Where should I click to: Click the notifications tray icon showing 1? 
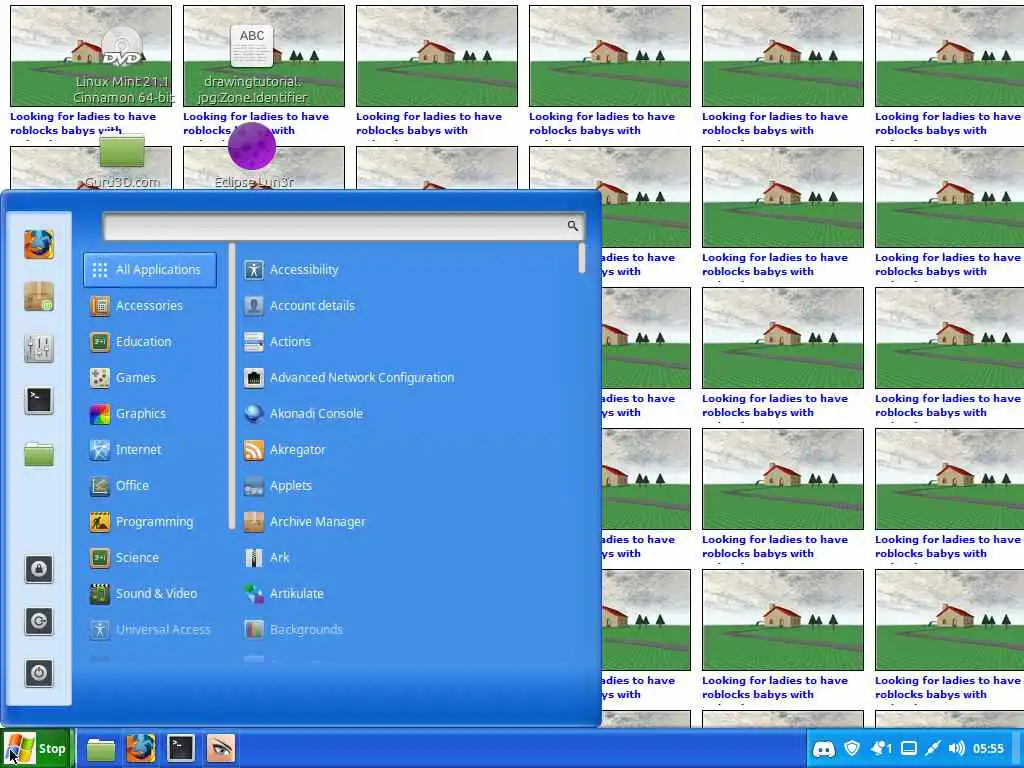[x=880, y=748]
